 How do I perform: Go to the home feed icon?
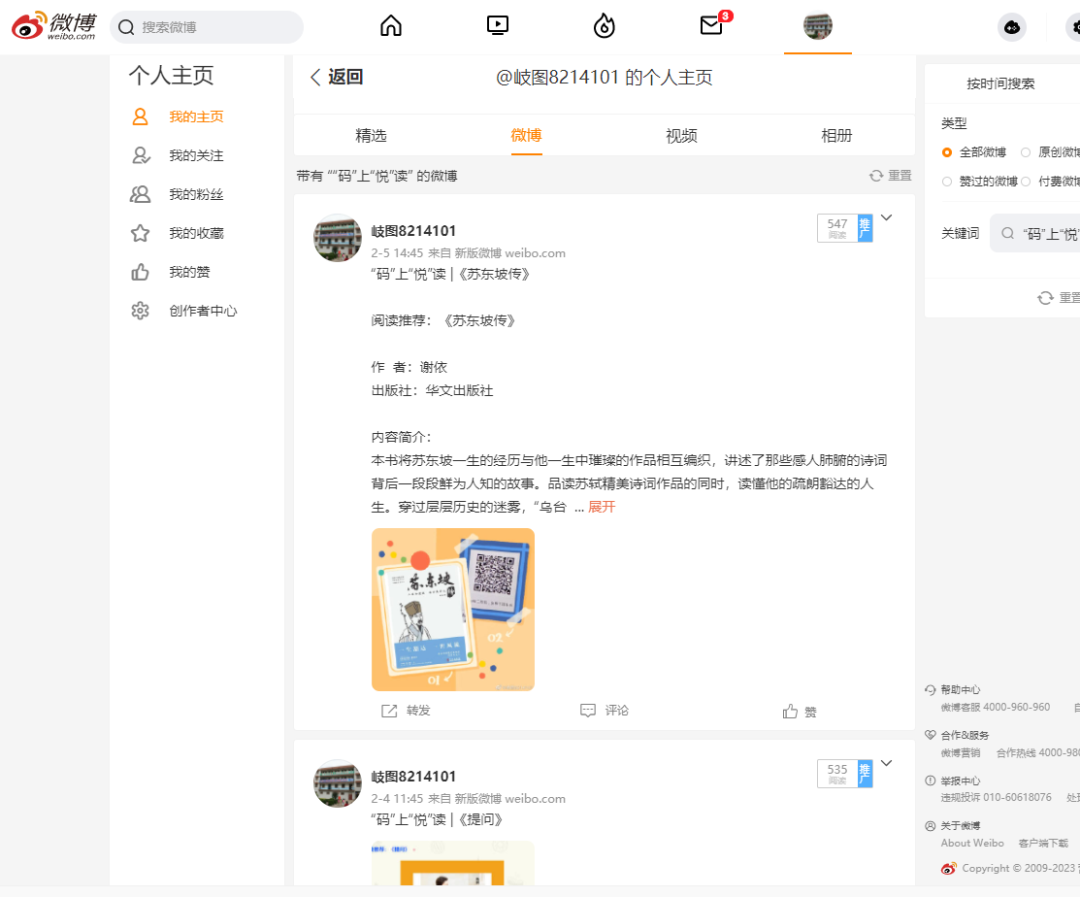(x=391, y=26)
